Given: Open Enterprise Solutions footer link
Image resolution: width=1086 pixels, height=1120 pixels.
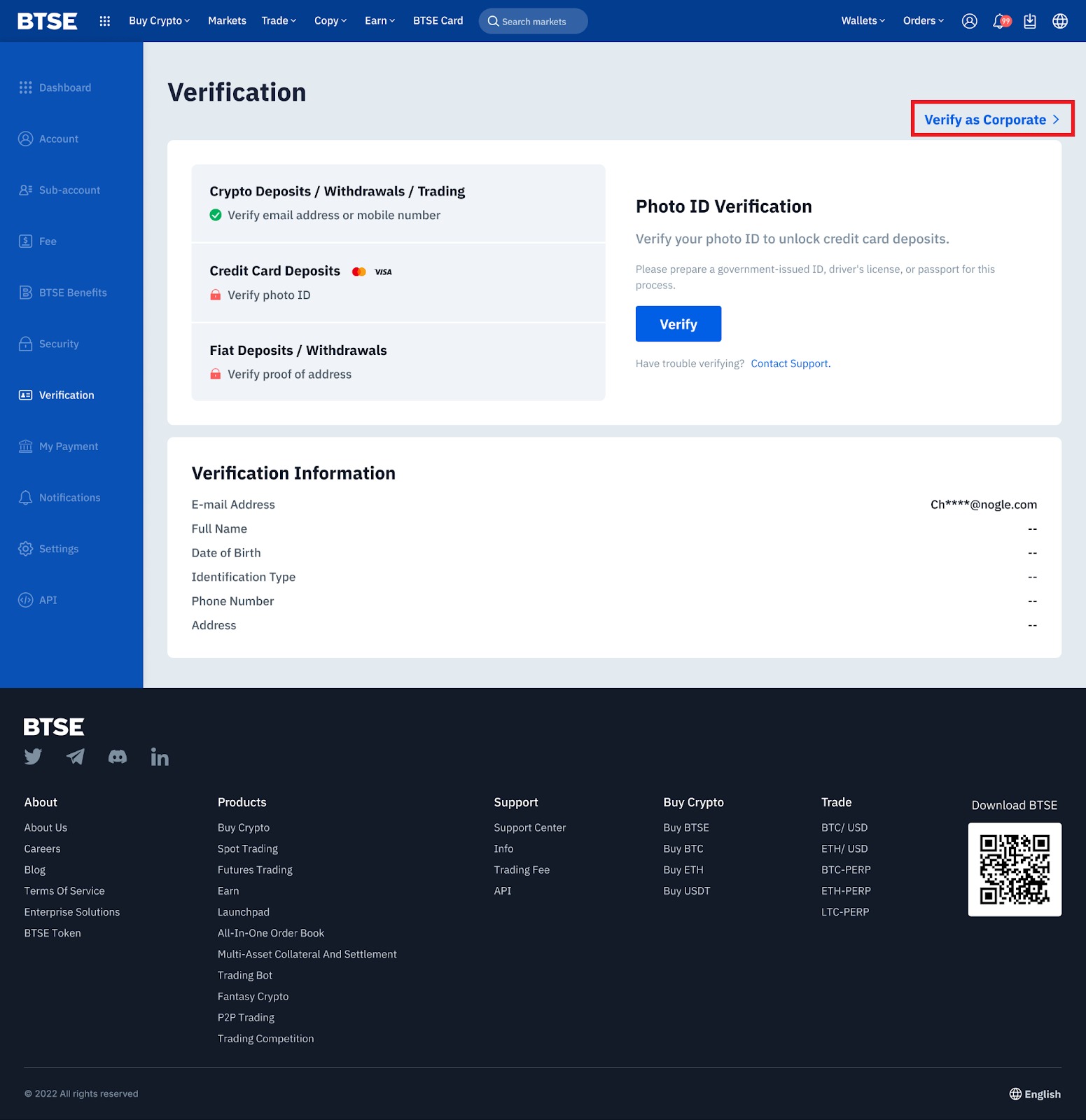Looking at the screenshot, I should 72,911.
